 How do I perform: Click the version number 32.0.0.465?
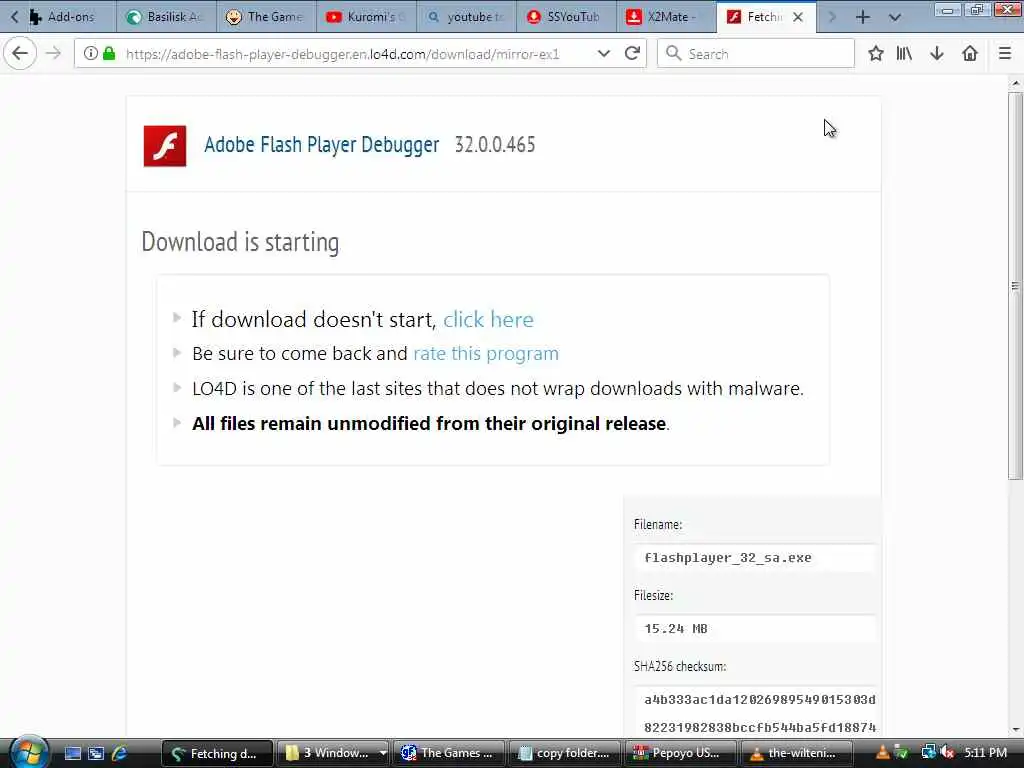495,144
